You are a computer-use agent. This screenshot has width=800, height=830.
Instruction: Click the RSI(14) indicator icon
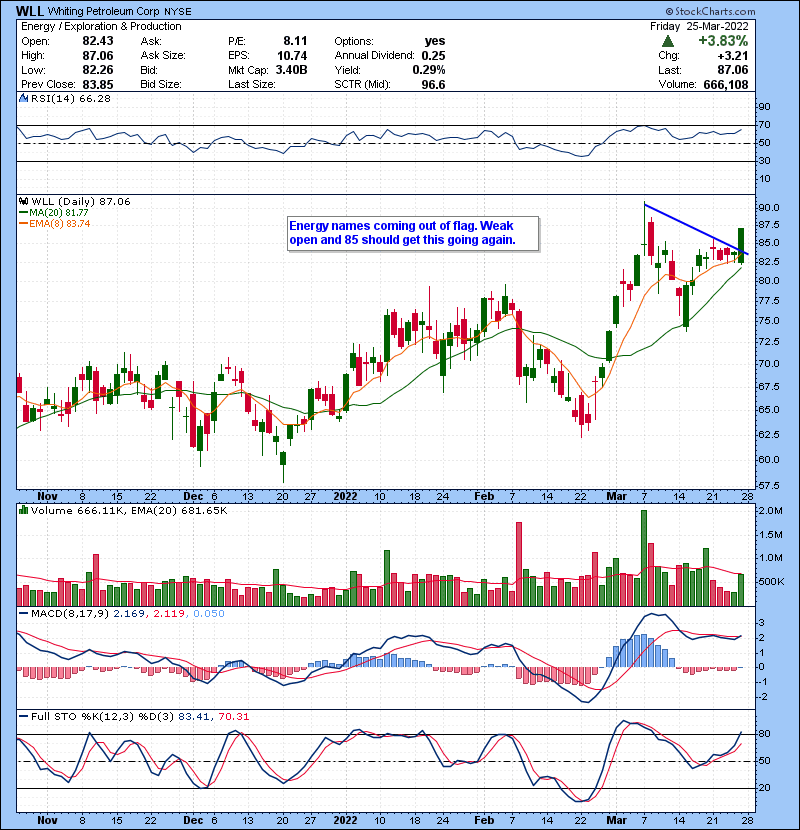[x=23, y=98]
